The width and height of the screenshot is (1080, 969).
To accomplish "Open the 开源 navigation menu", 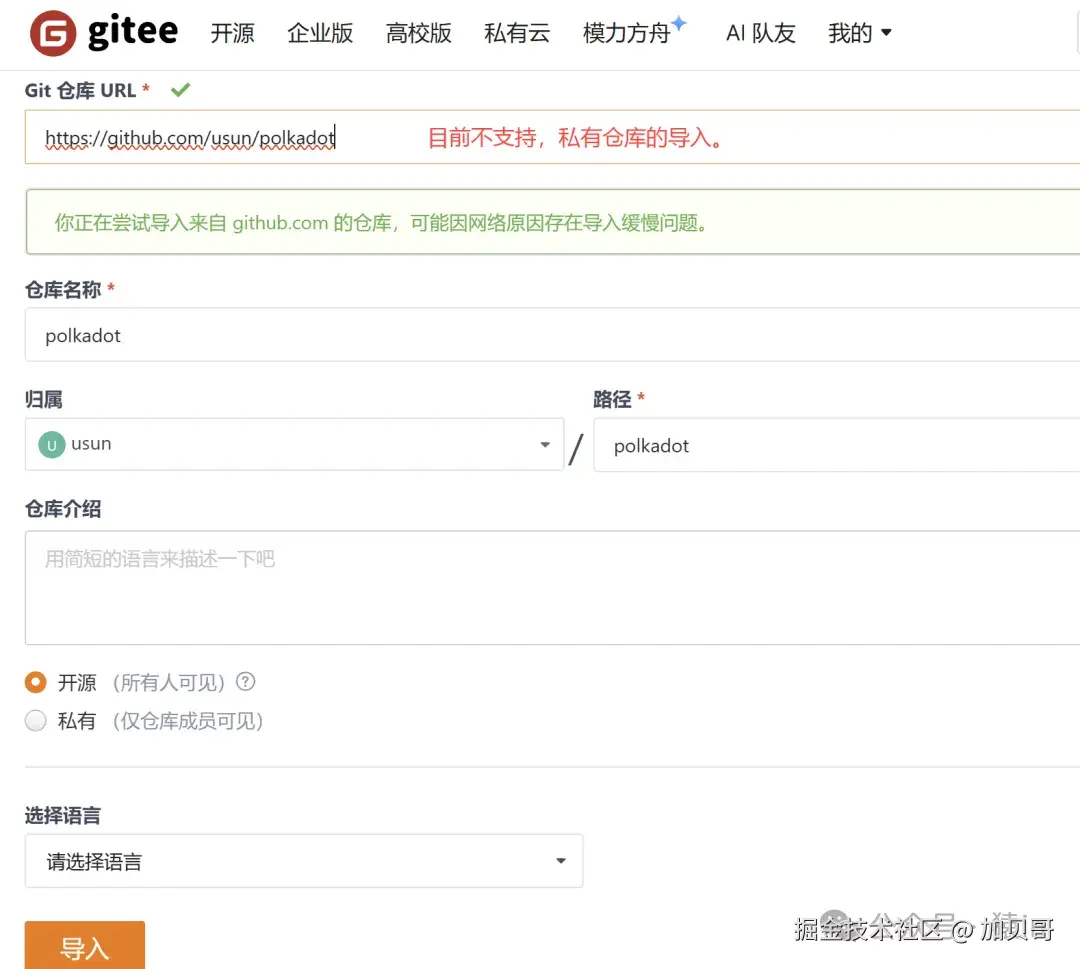I will [x=232, y=33].
